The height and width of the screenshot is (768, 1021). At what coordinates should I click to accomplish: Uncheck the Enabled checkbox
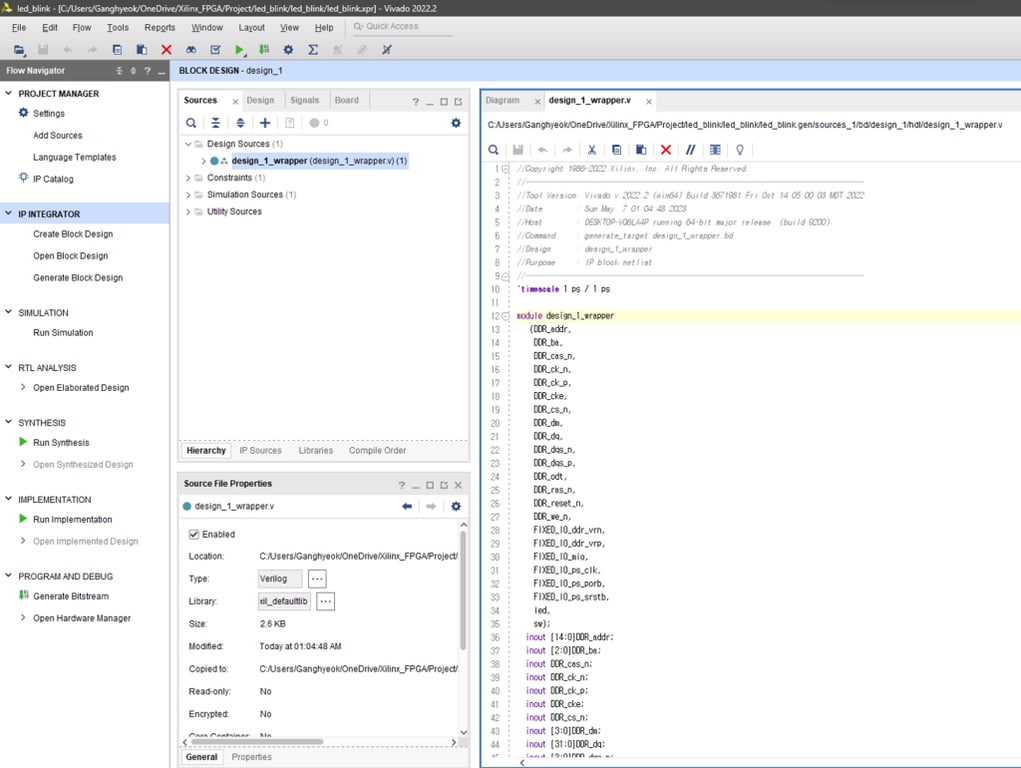click(x=194, y=534)
